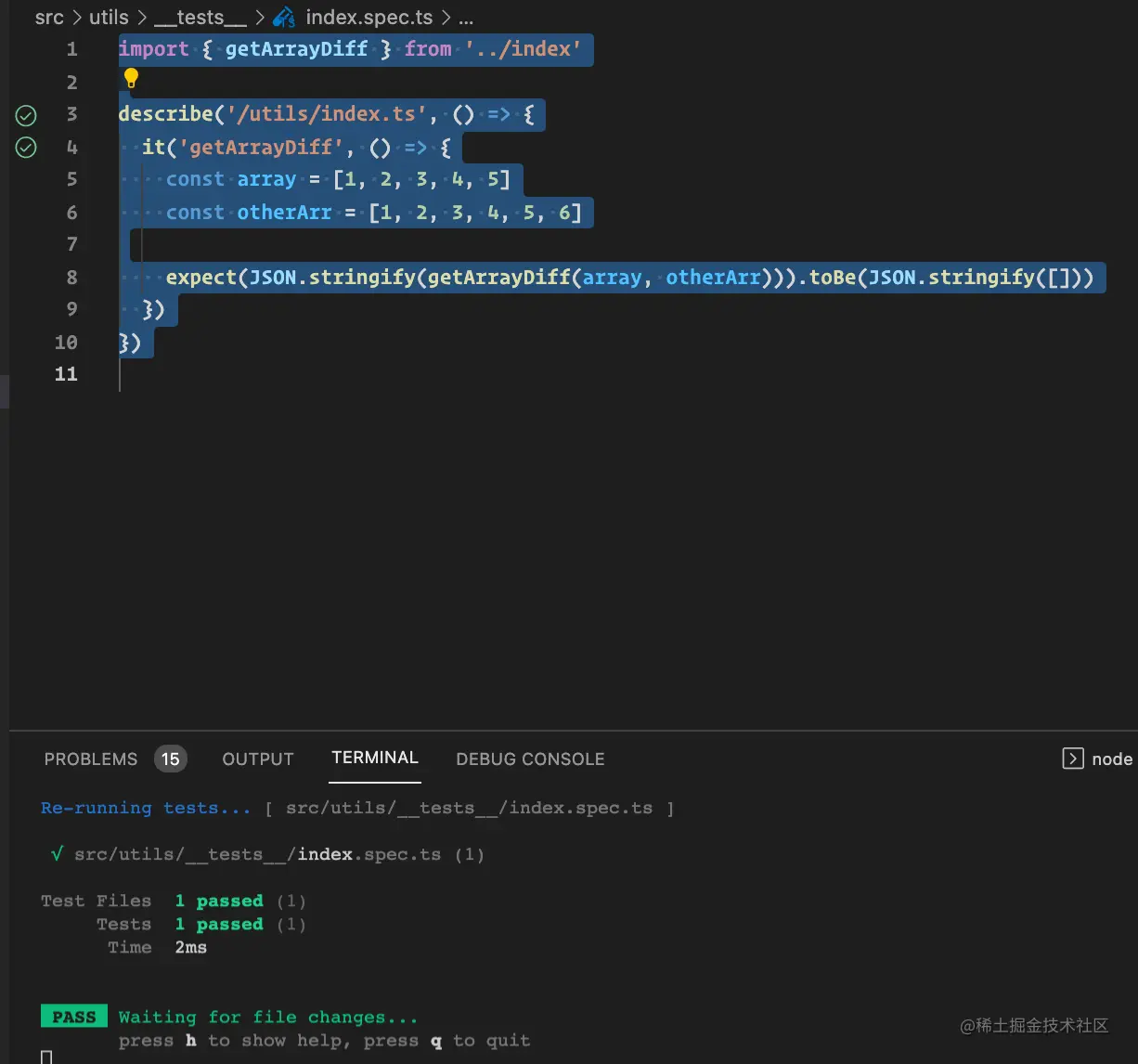Click the node terminal label

[1112, 759]
